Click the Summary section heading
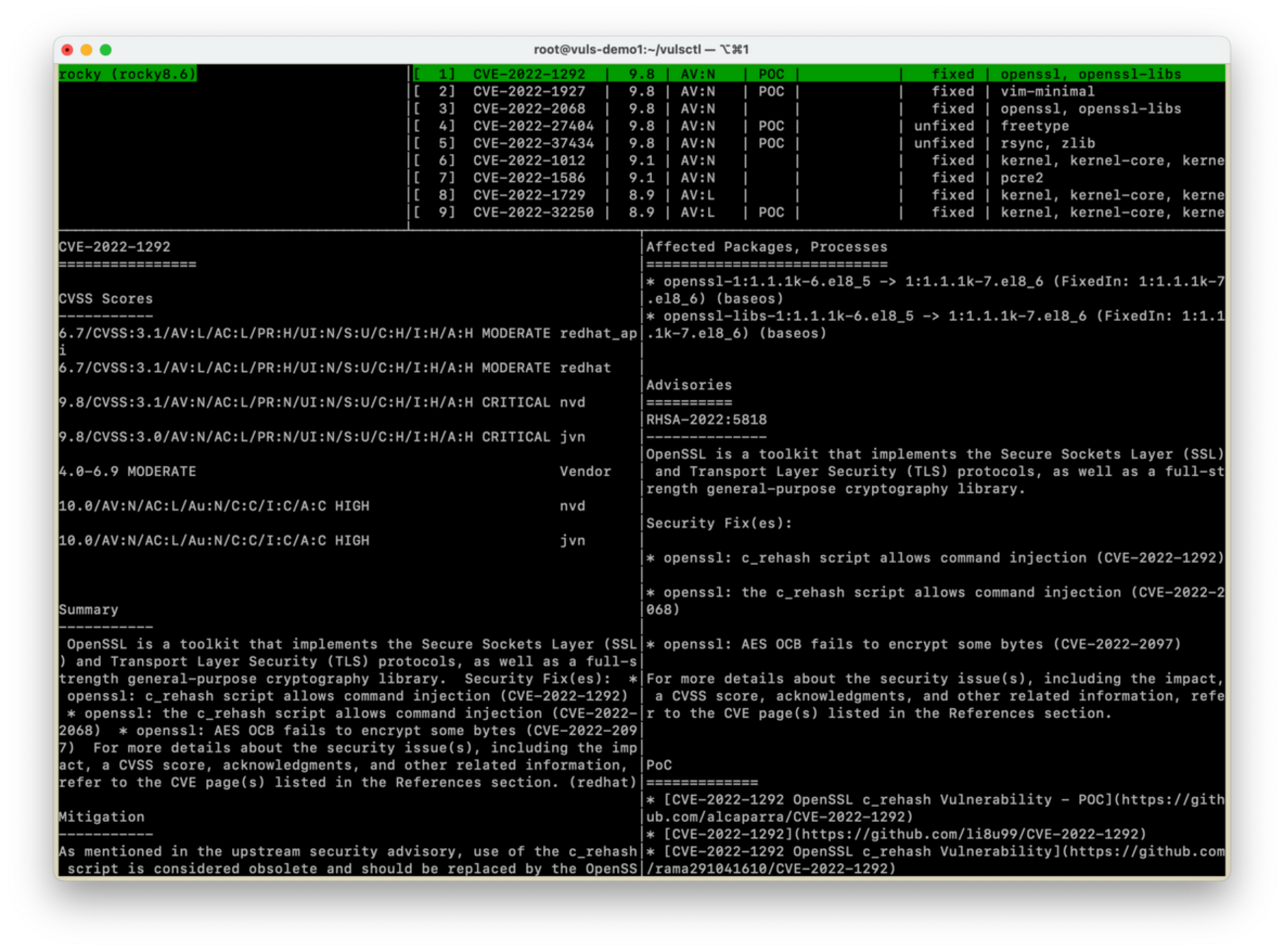Image resolution: width=1284 pixels, height=952 pixels. coord(88,610)
